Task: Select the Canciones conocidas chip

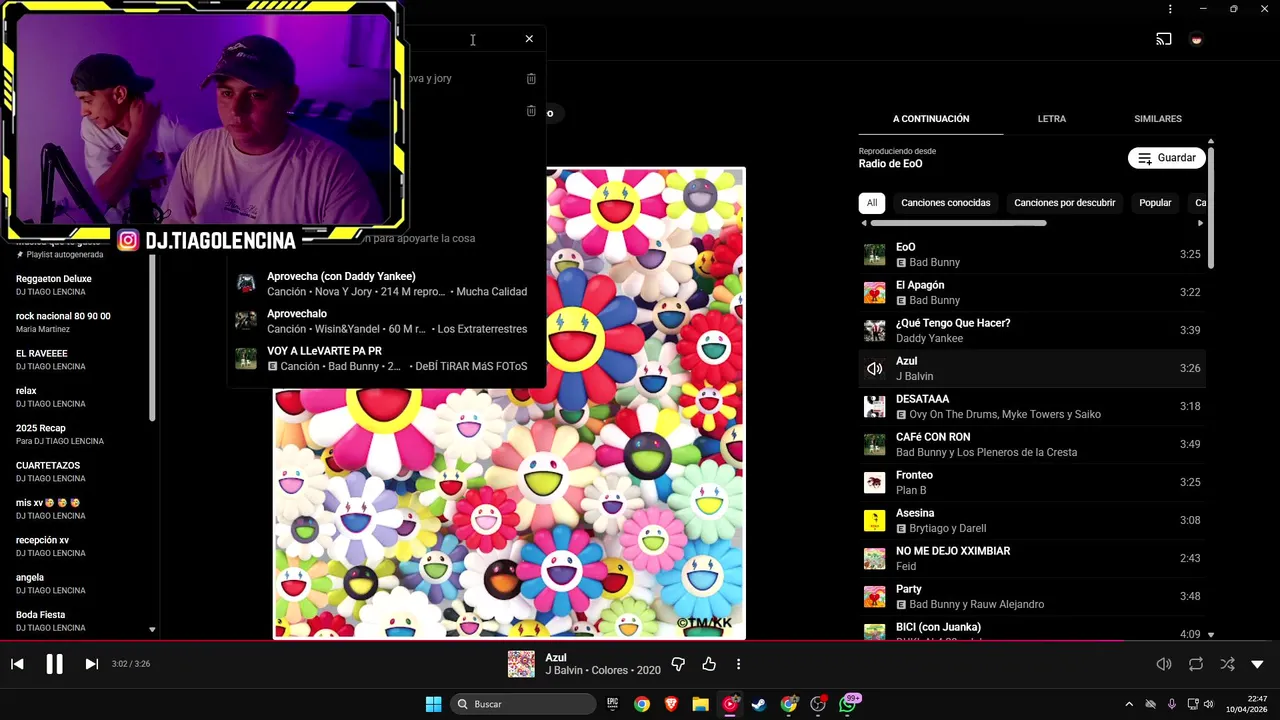Action: click(x=945, y=203)
